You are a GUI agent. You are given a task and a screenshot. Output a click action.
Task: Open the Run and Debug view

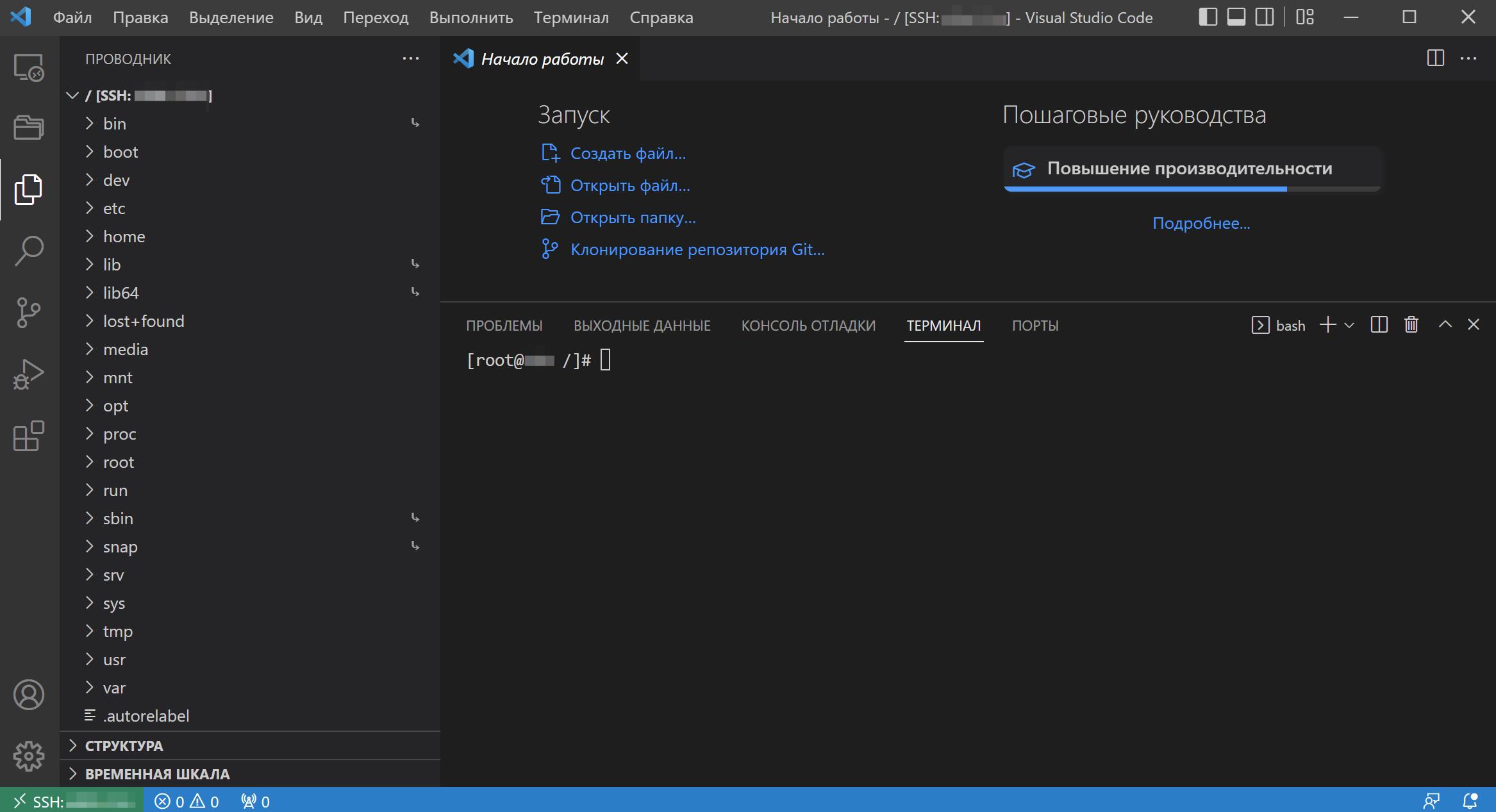[x=28, y=374]
